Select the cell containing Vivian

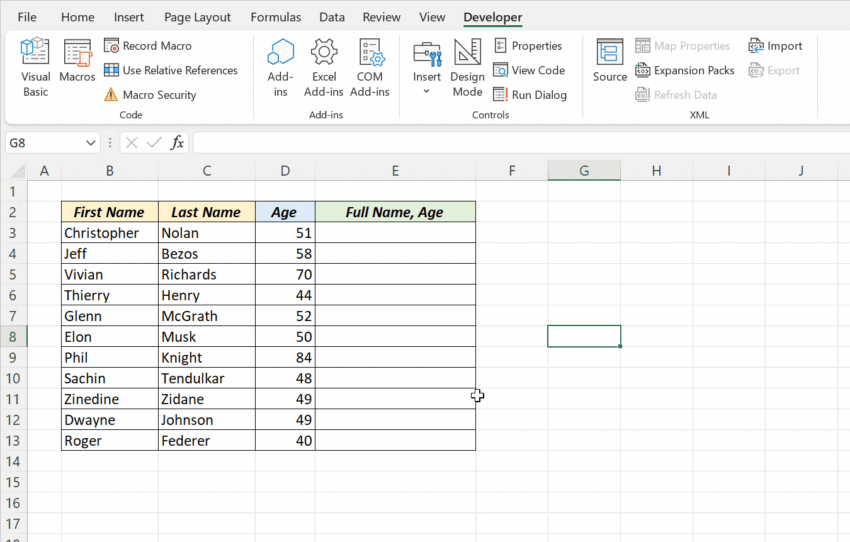pyautogui.click(x=110, y=274)
